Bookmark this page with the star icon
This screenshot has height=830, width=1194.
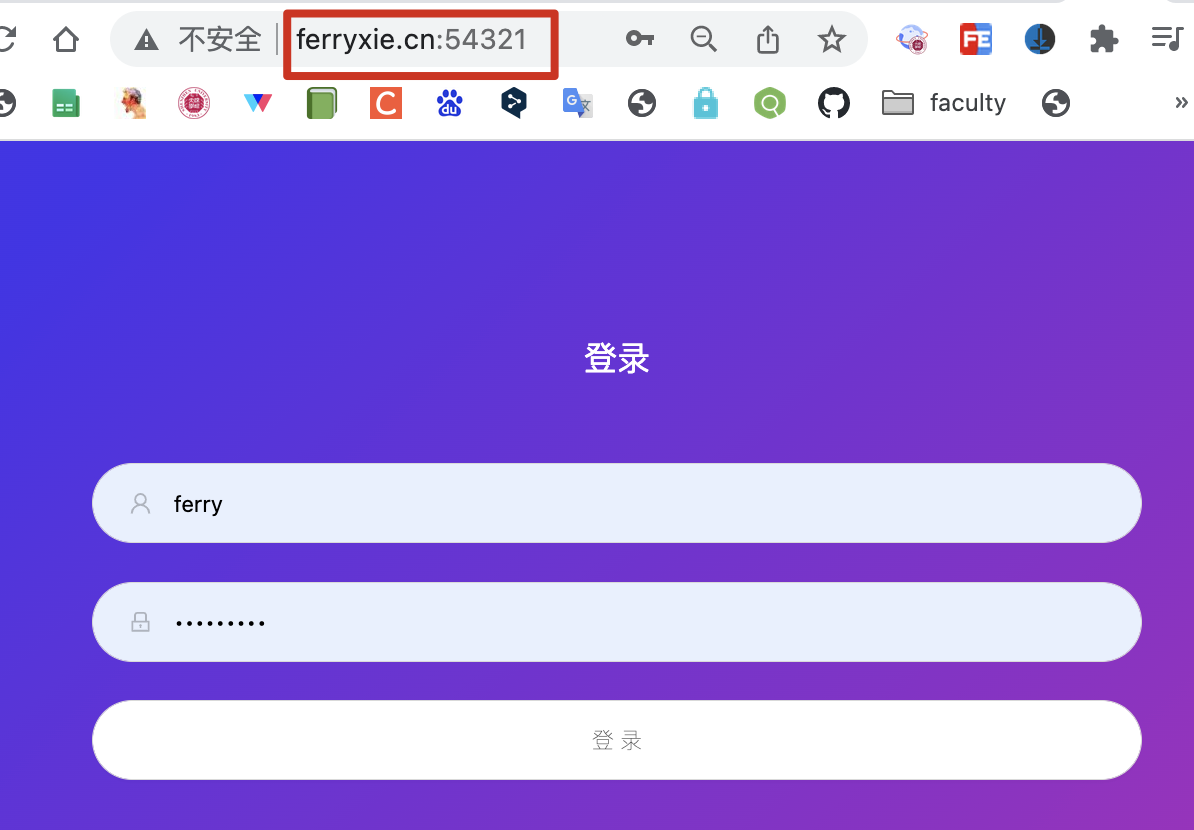831,40
